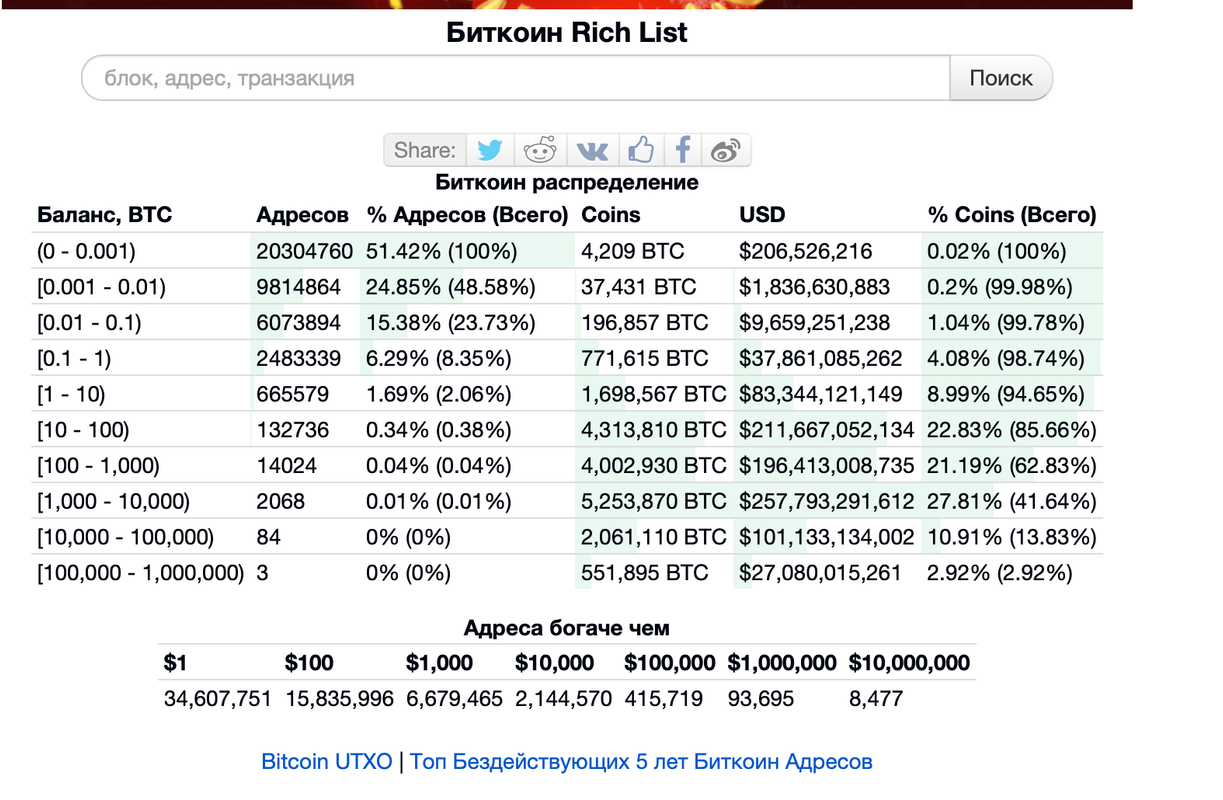Click the % Адресов (Всего) column header
Image resolution: width=1223 pixels, height=800 pixels.
[467, 215]
